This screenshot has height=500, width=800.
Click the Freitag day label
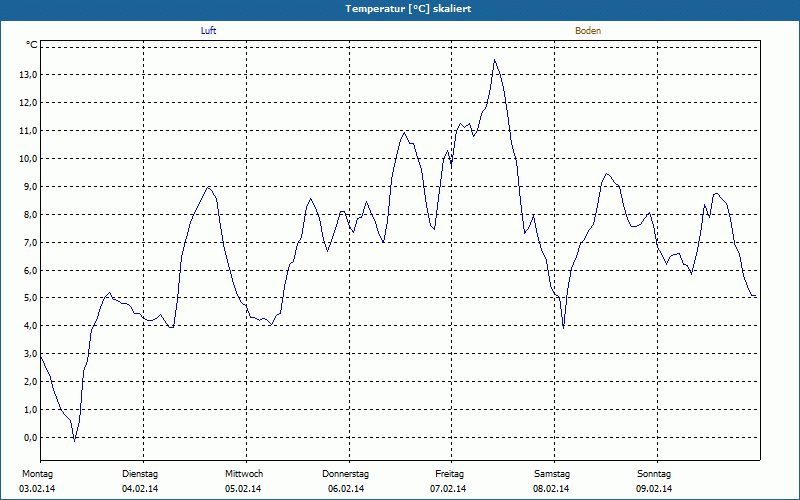click(x=449, y=474)
